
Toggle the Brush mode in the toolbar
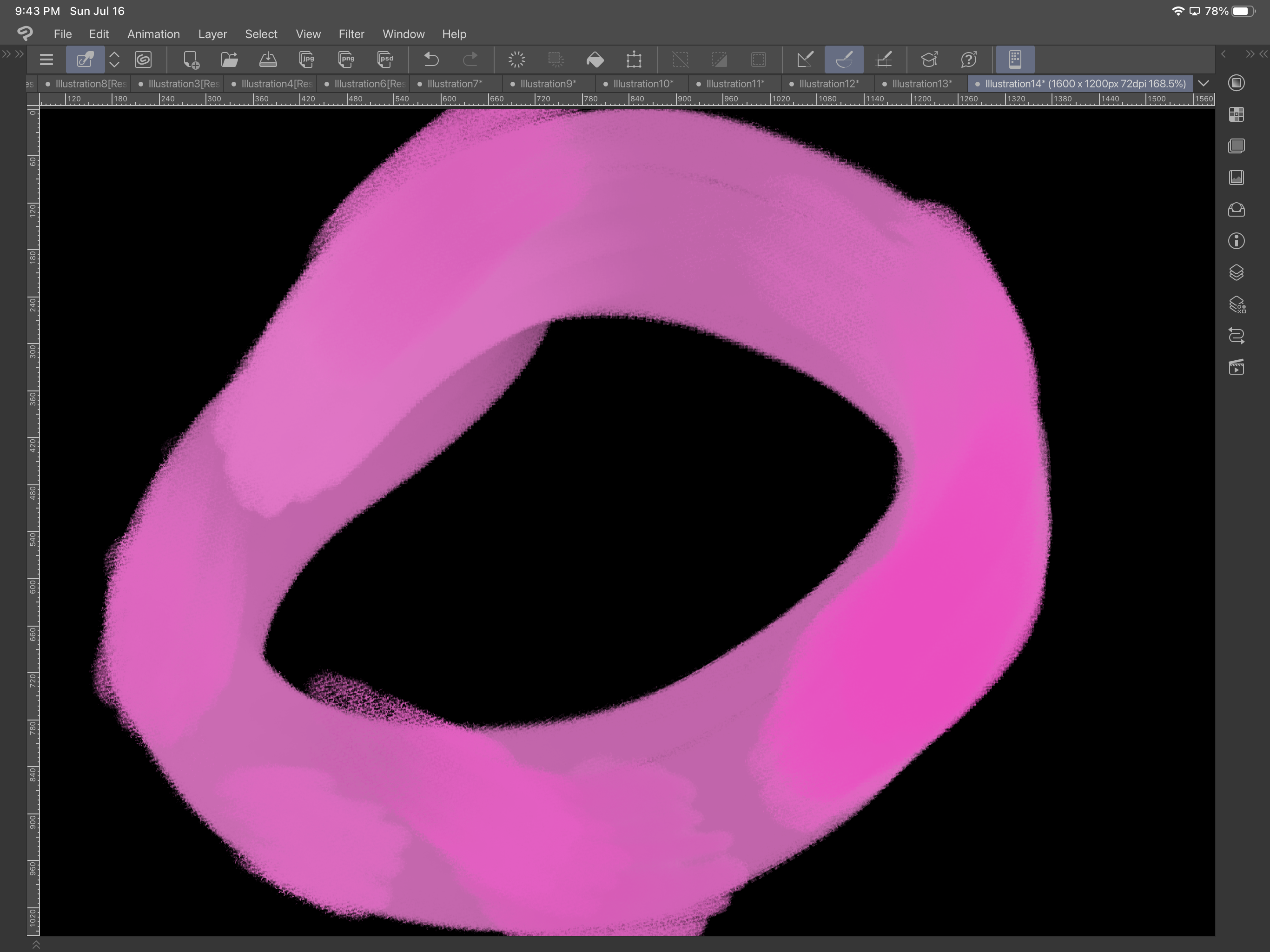pyautogui.click(x=845, y=59)
